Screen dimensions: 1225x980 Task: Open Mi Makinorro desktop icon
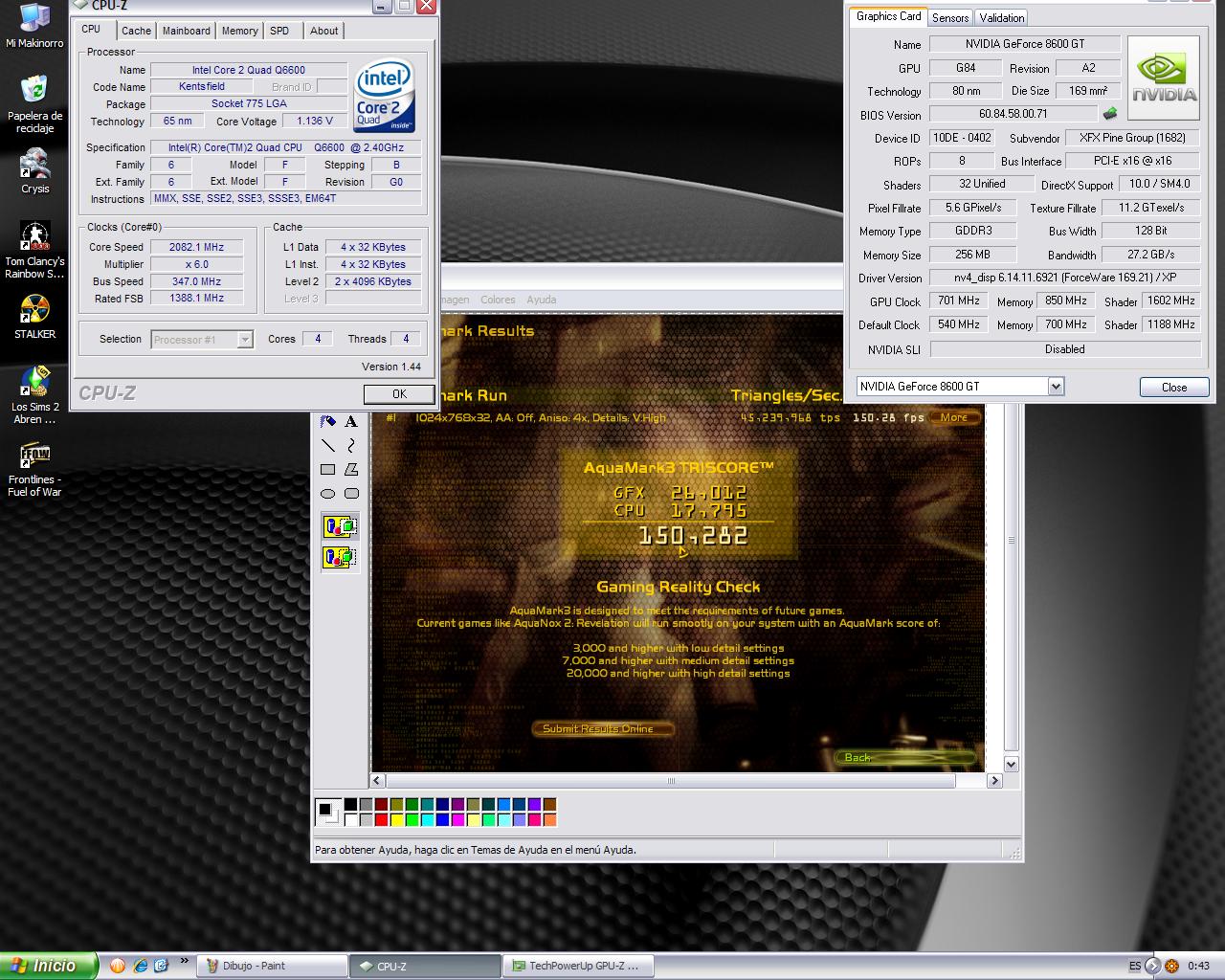point(34,26)
